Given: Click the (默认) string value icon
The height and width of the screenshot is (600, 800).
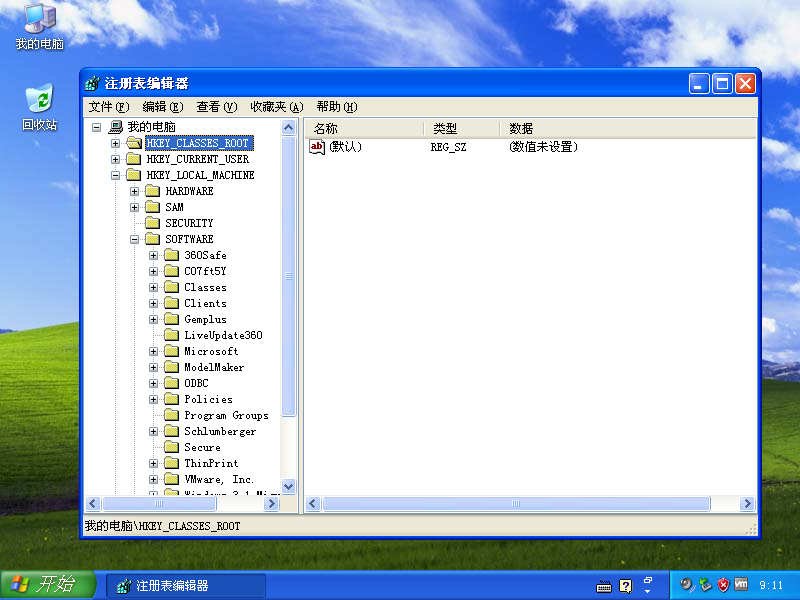Looking at the screenshot, I should [317, 147].
